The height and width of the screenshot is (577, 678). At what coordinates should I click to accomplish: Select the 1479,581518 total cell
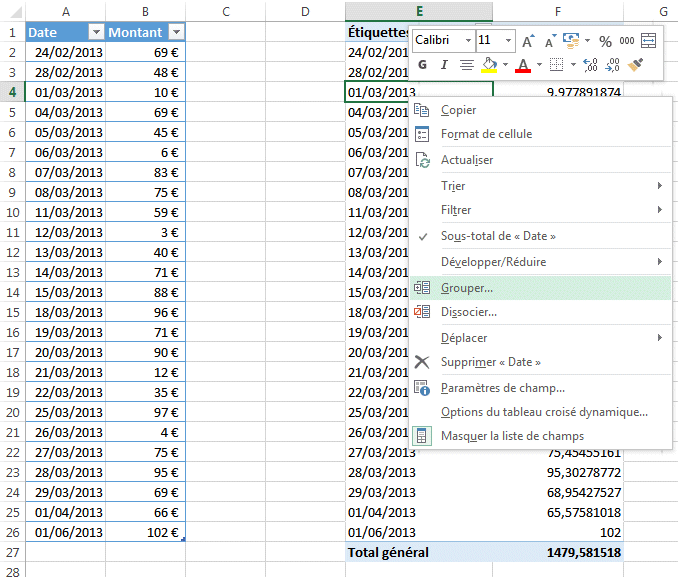pos(558,552)
